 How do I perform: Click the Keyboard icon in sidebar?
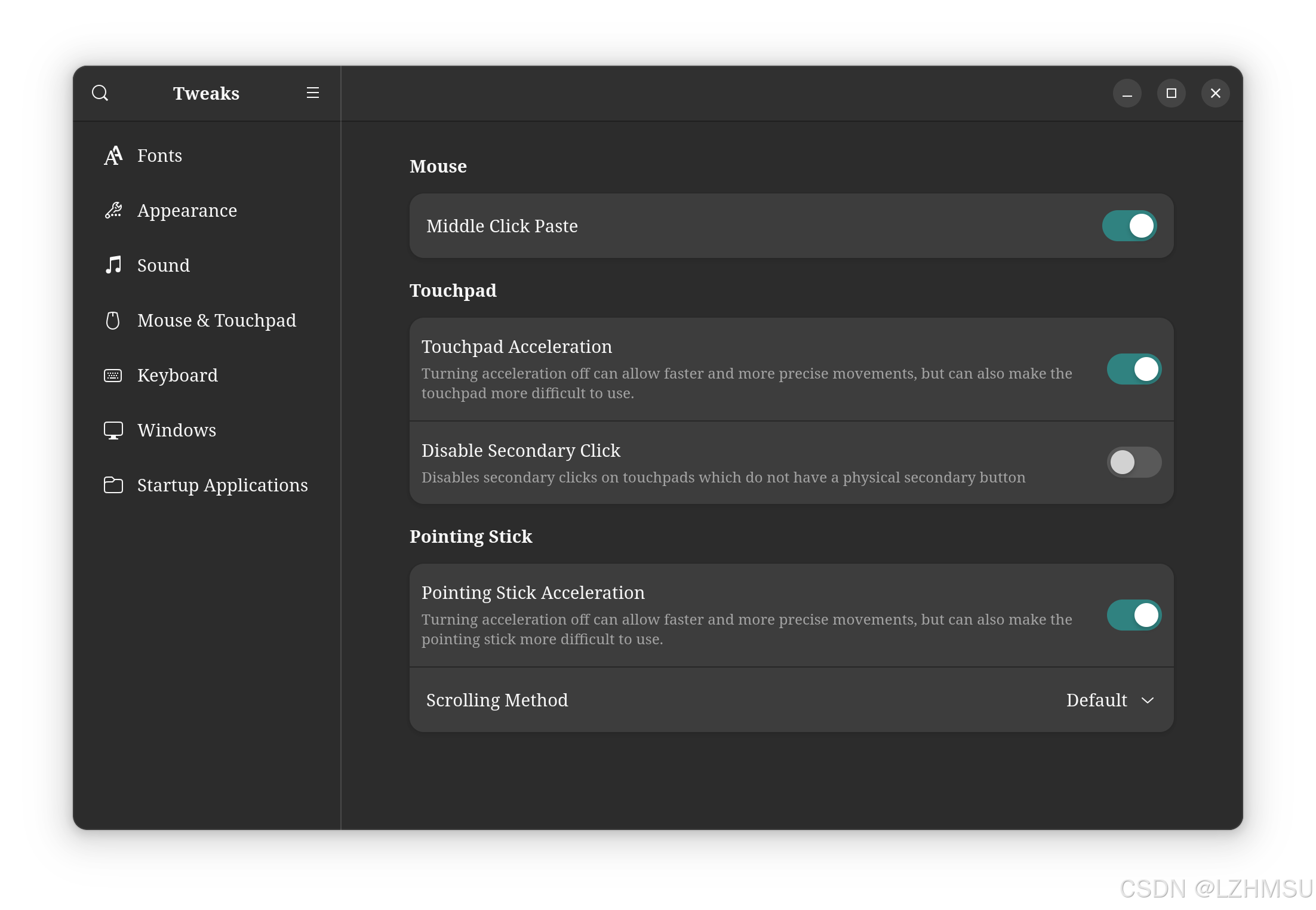[x=113, y=376]
